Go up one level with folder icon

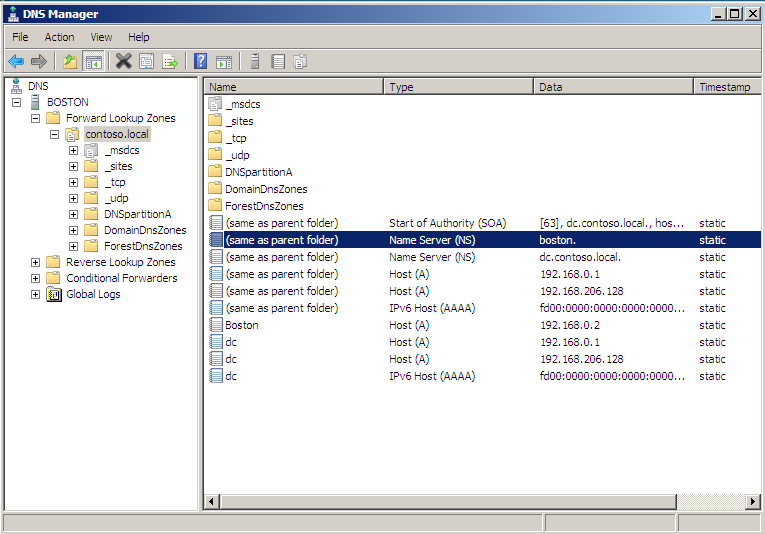click(70, 61)
